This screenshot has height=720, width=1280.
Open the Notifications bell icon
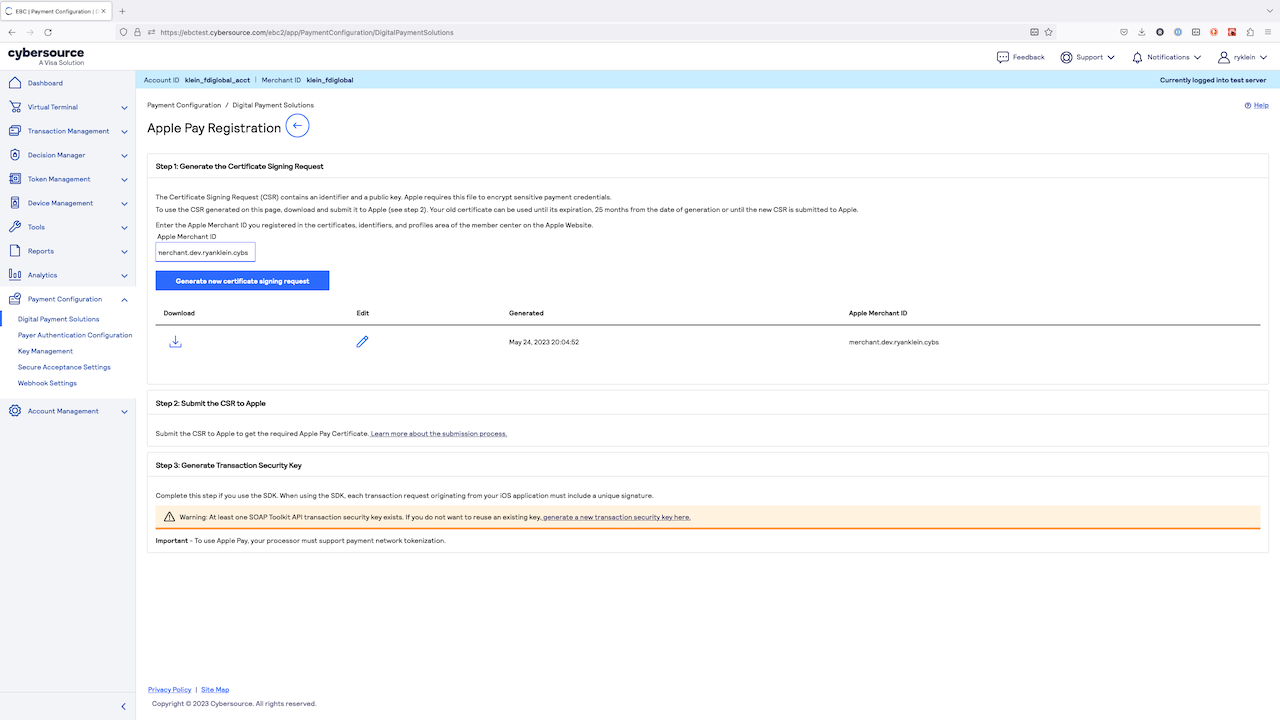[x=1137, y=57]
